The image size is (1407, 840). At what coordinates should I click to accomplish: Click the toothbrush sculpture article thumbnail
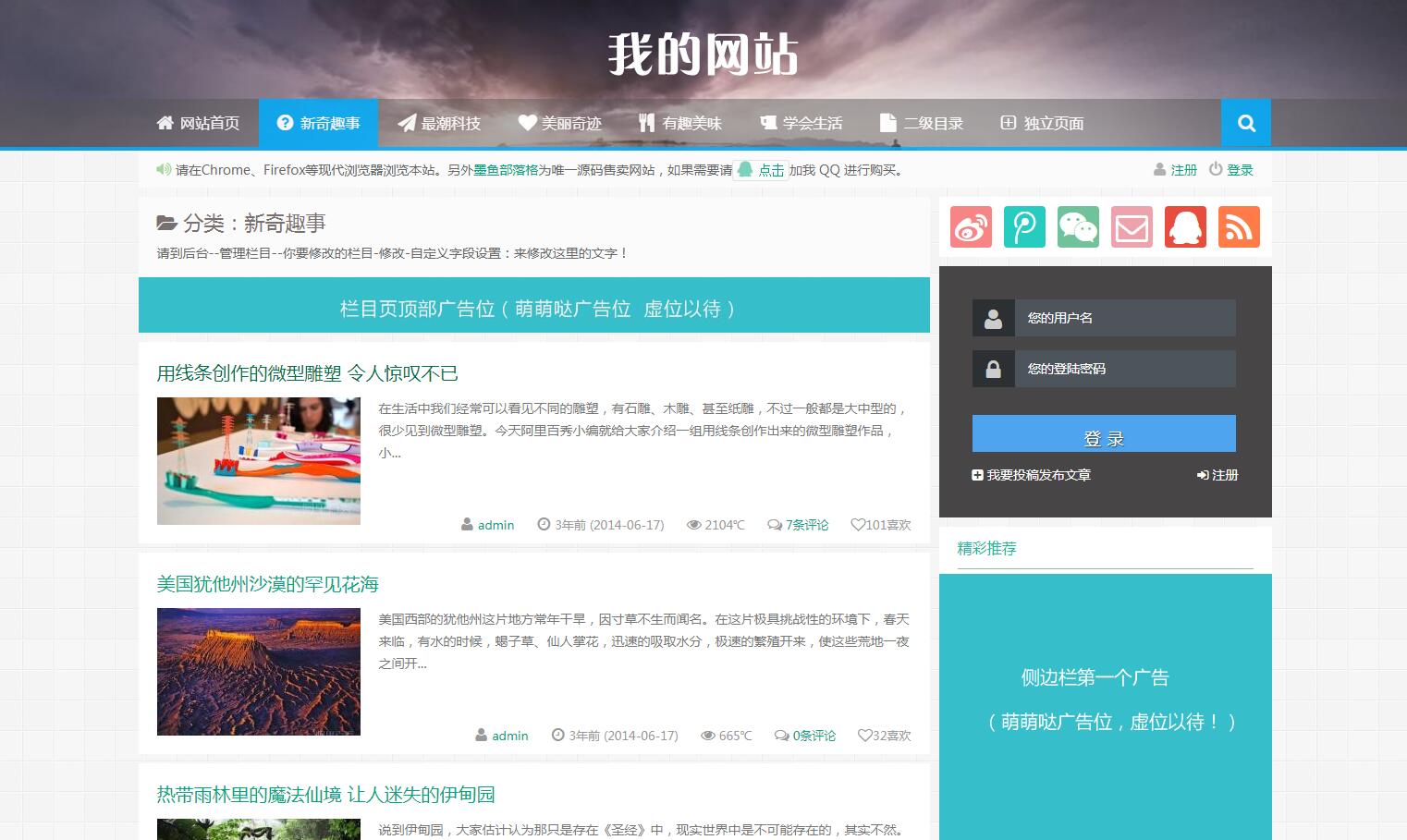click(259, 461)
